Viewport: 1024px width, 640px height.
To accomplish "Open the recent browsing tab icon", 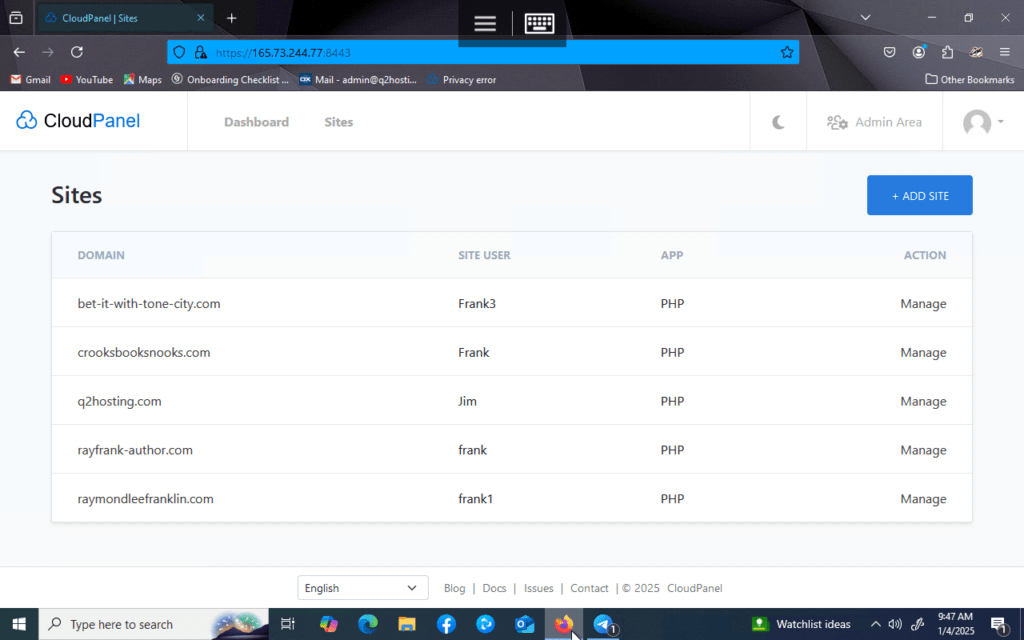I will coord(16,18).
